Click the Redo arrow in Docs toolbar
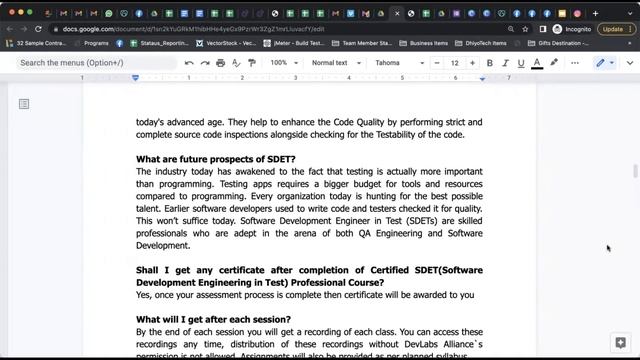 (205, 63)
